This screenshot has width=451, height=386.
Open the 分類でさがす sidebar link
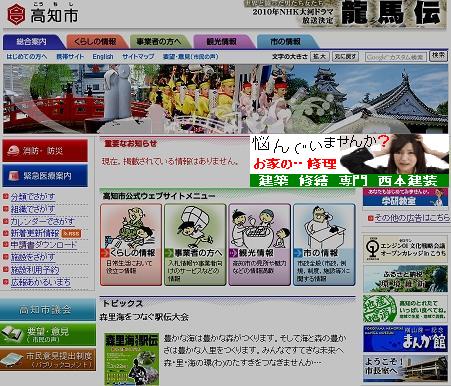[x=33, y=197]
